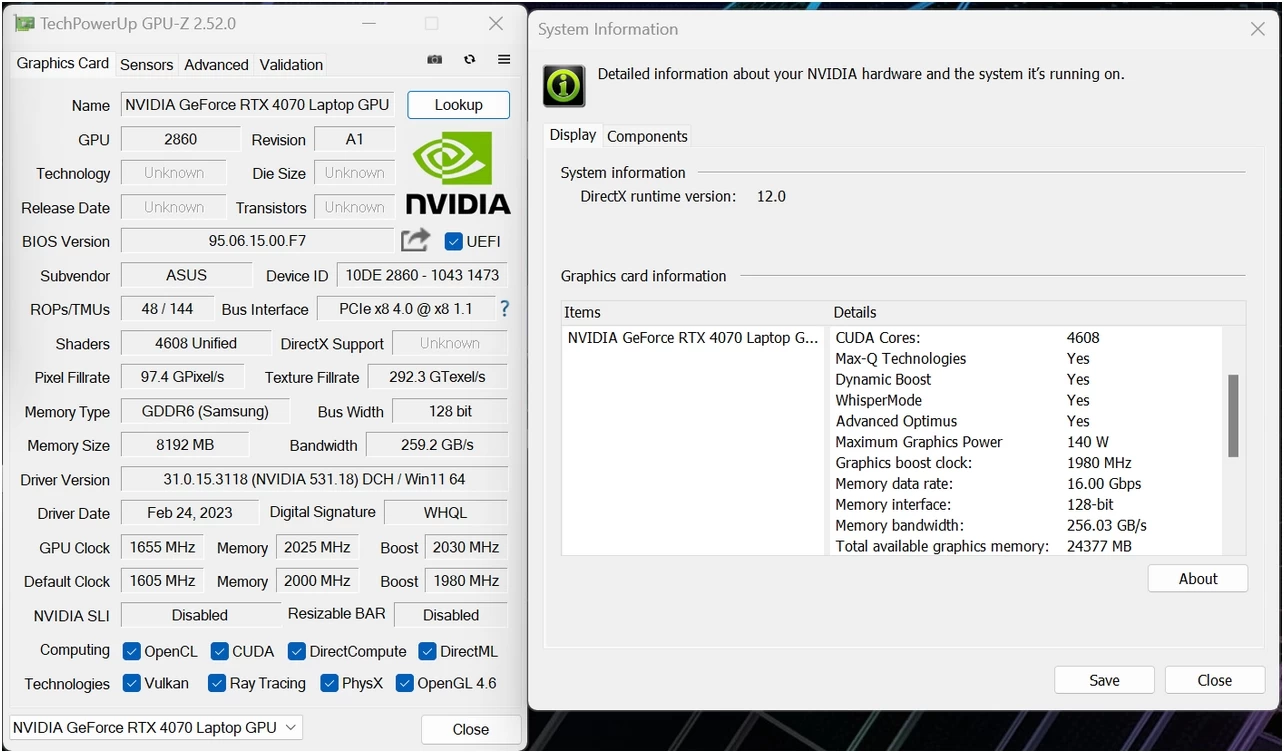
Task: Click the Memory bandwidth 256.03 GB/s row
Action: [x=1026, y=525]
